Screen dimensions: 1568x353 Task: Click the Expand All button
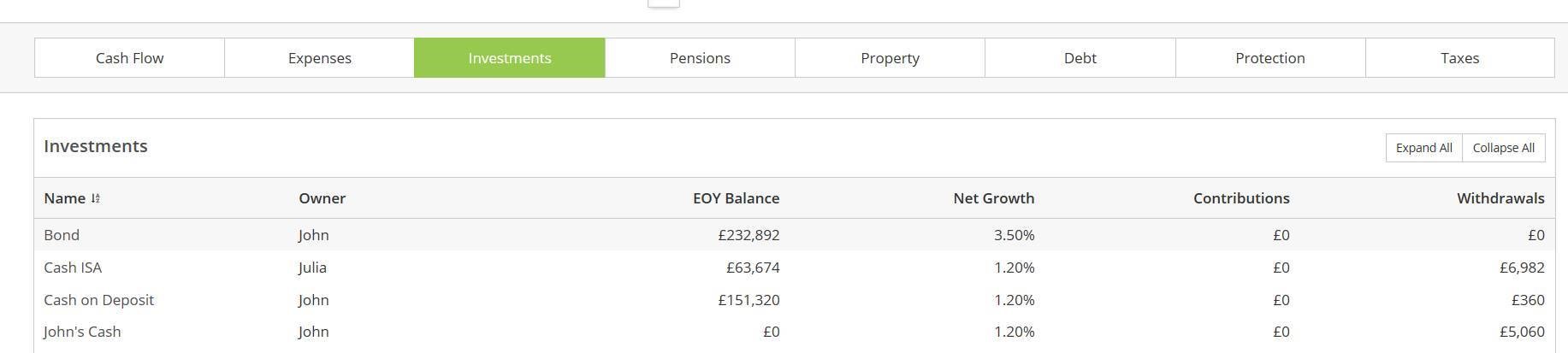click(1423, 148)
